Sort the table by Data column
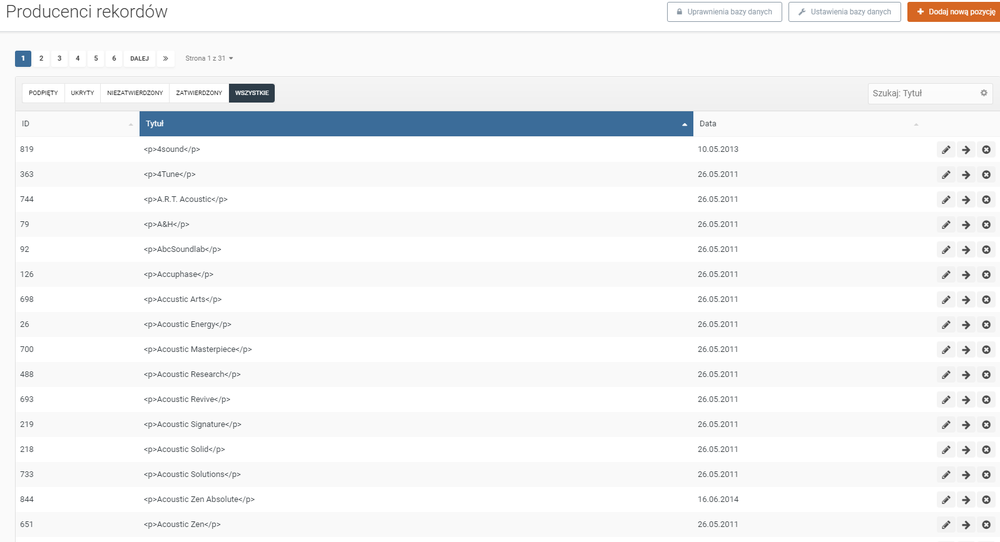1000x542 pixels. click(x=806, y=124)
